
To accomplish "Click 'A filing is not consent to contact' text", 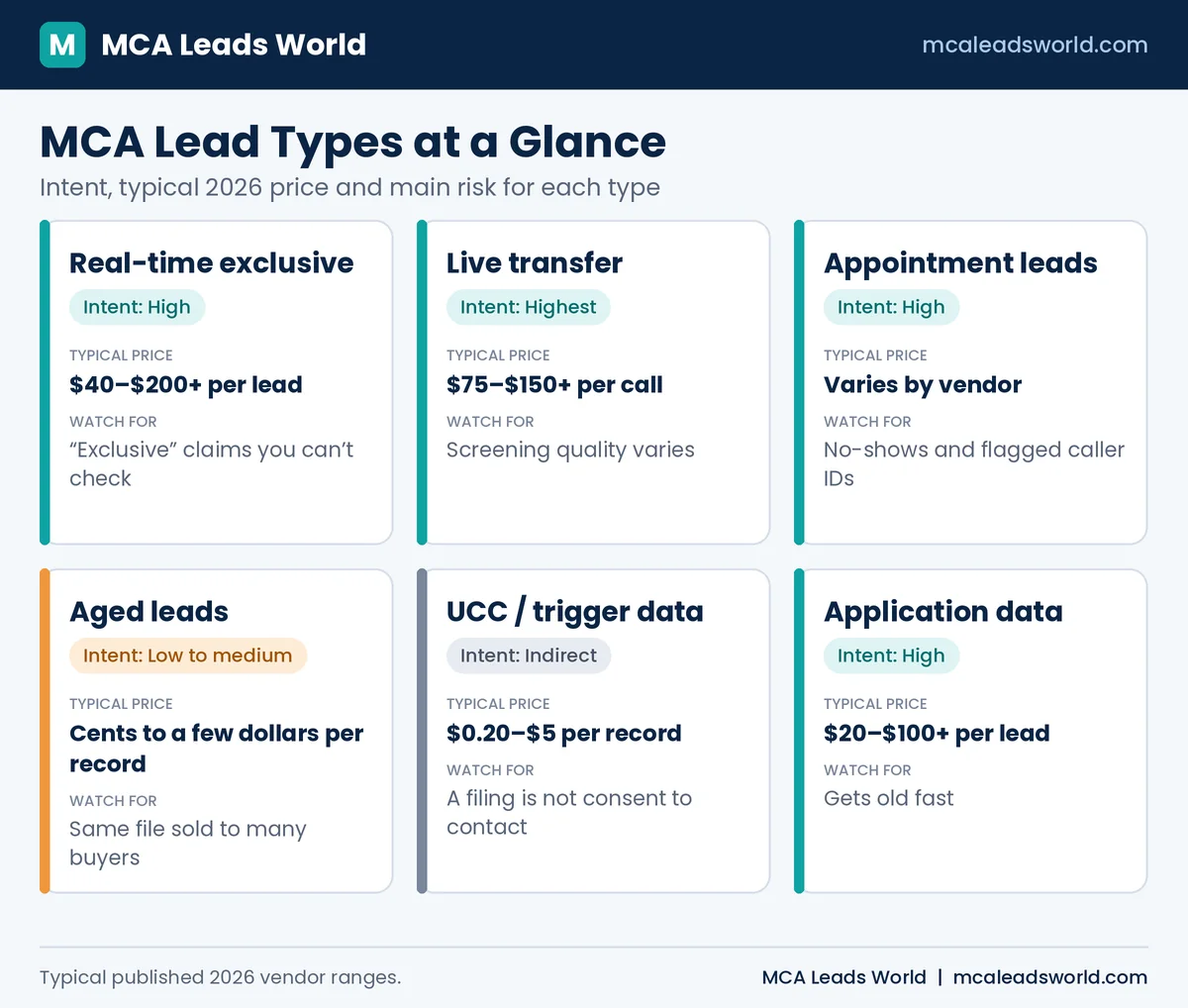I will pos(569,812).
